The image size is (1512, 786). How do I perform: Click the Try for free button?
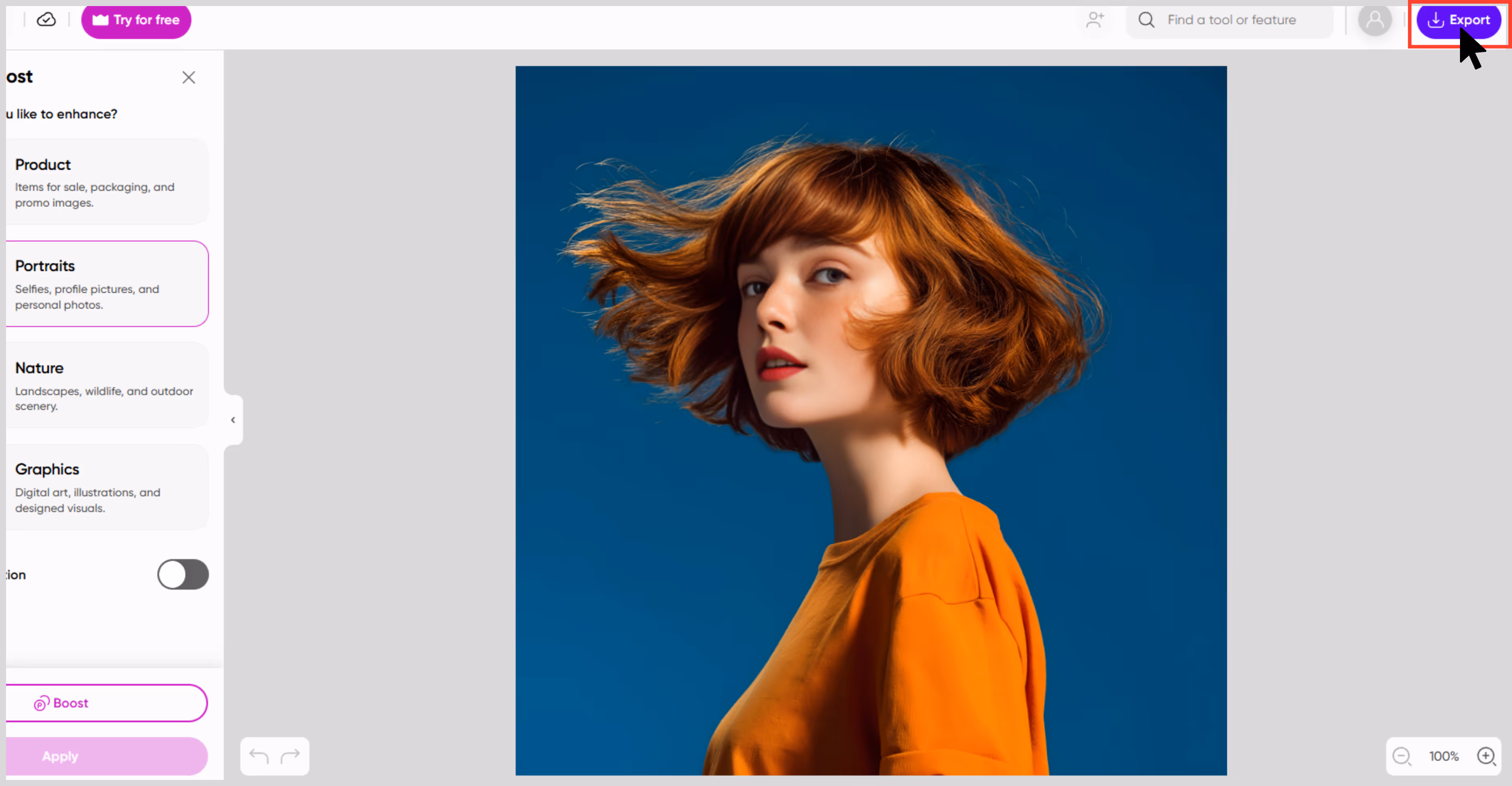pyautogui.click(x=136, y=20)
